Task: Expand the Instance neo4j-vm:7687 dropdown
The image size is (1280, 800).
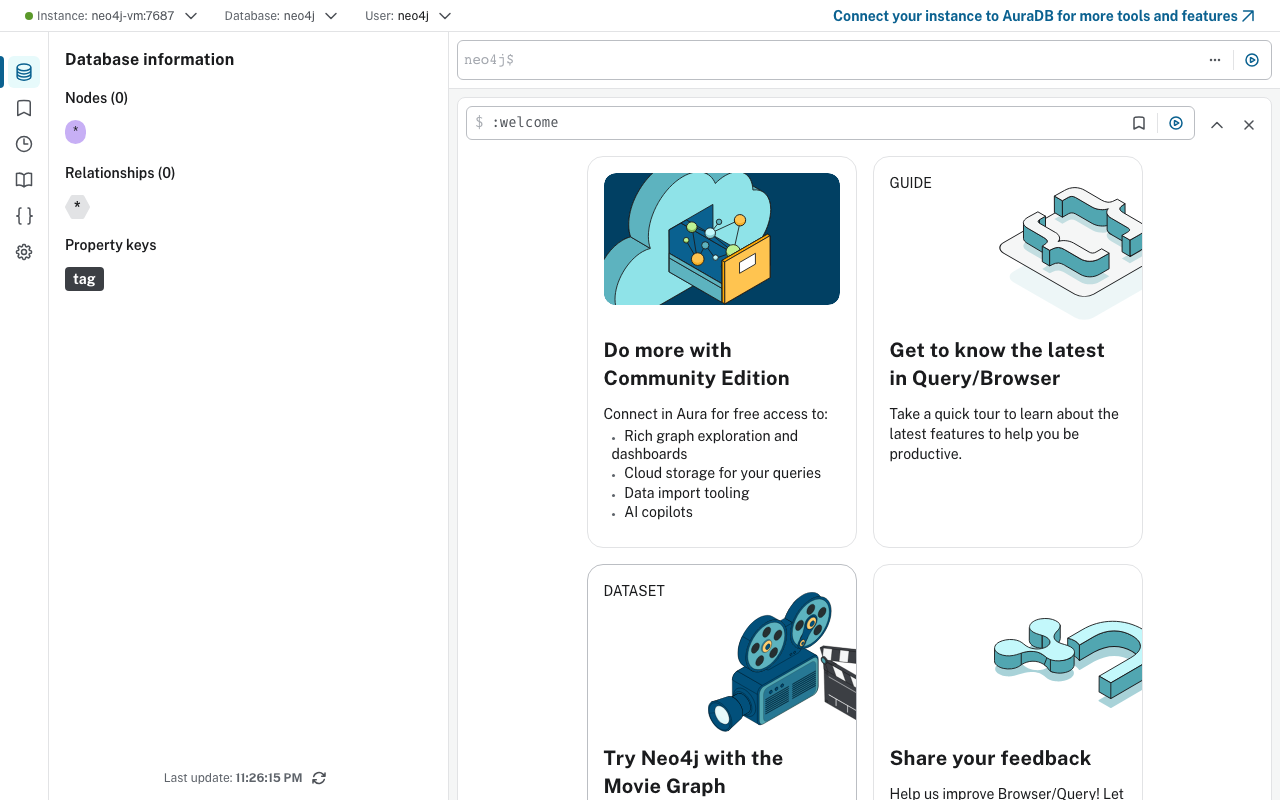Action: coord(111,16)
